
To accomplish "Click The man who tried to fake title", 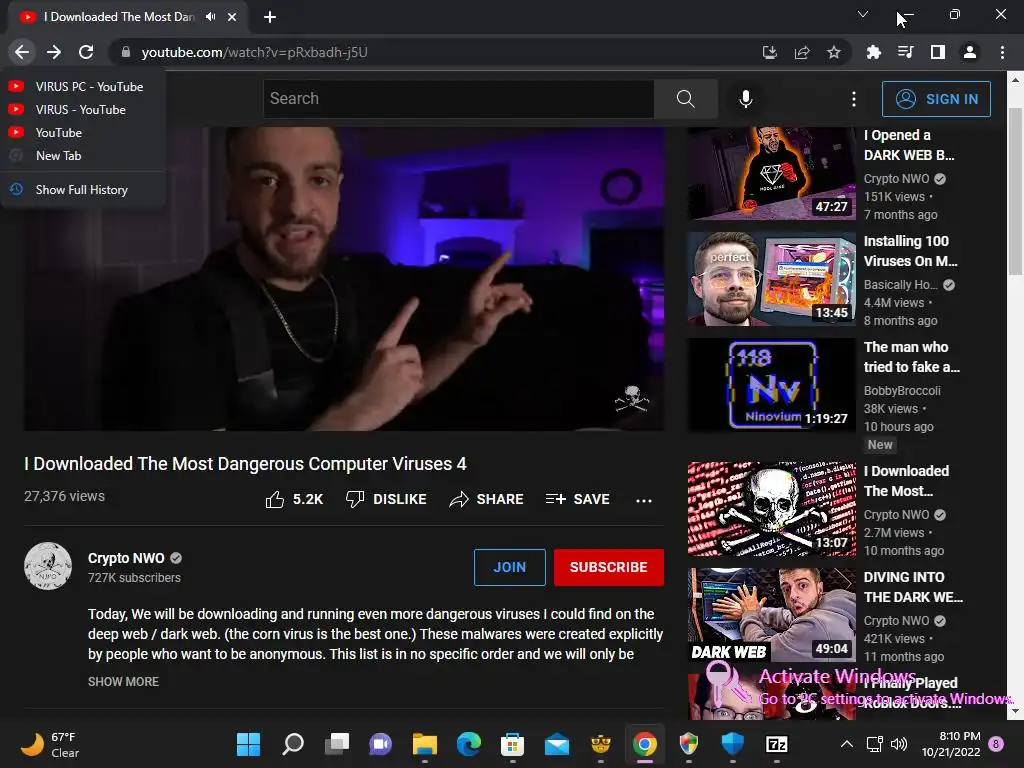I will click(912, 357).
